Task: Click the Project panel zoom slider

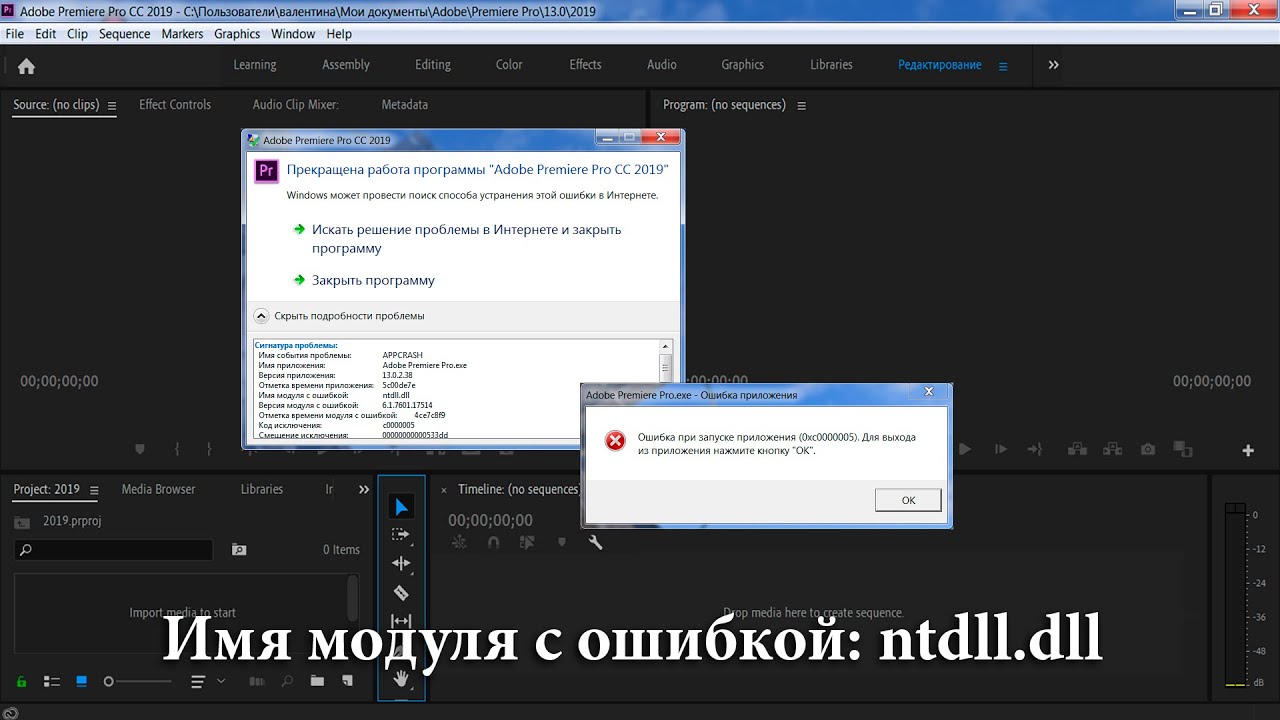Action: tap(137, 681)
